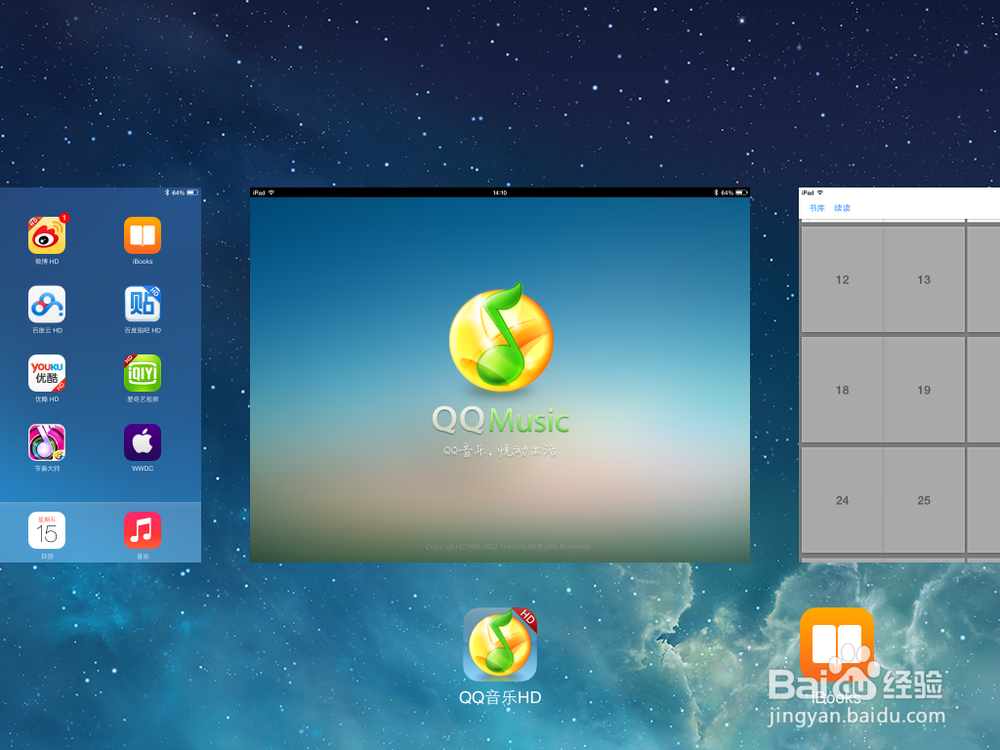
Task: Launch the iQIYI video app icon
Action: [x=142, y=373]
